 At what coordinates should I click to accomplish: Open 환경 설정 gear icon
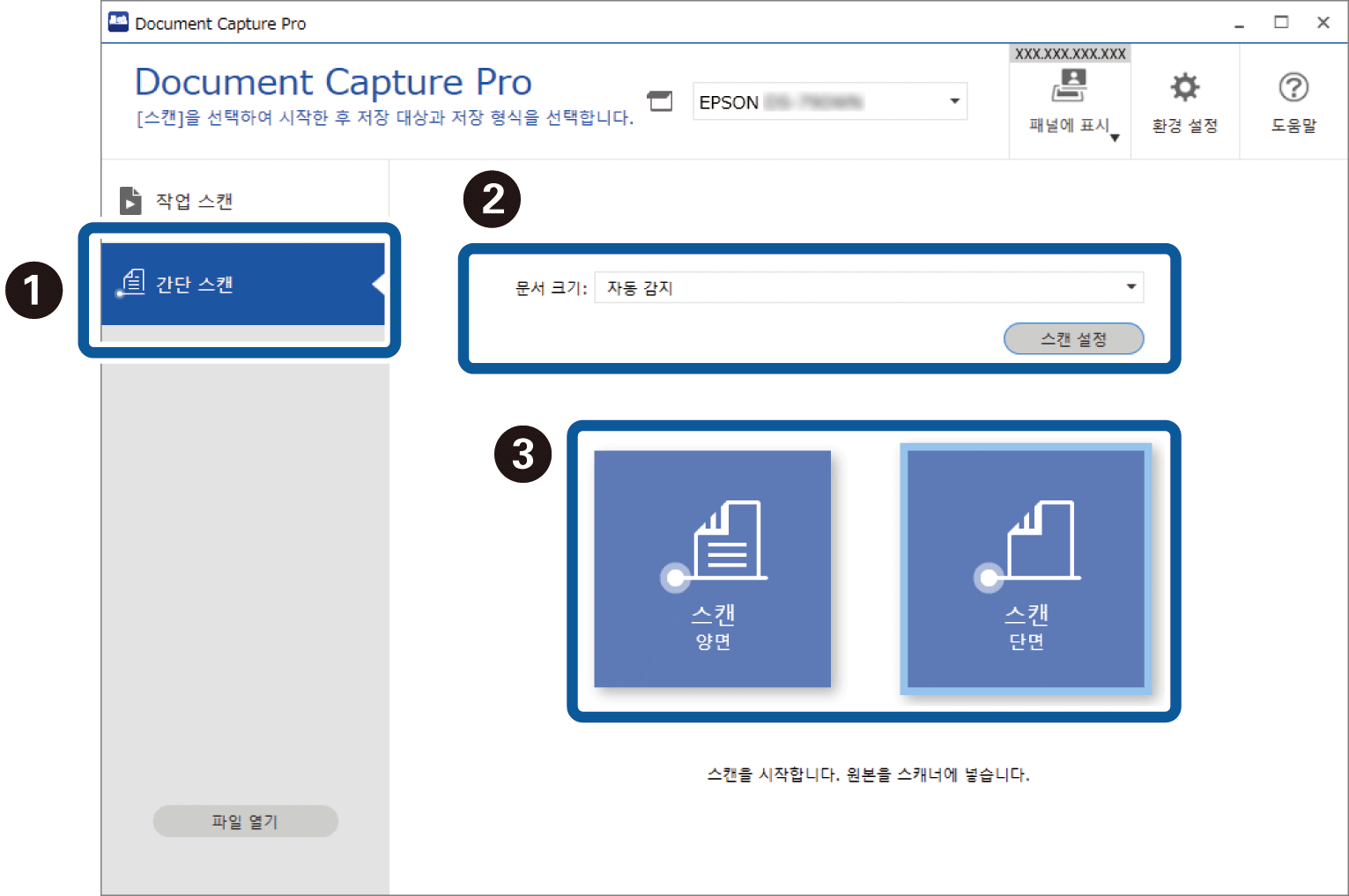click(1184, 87)
